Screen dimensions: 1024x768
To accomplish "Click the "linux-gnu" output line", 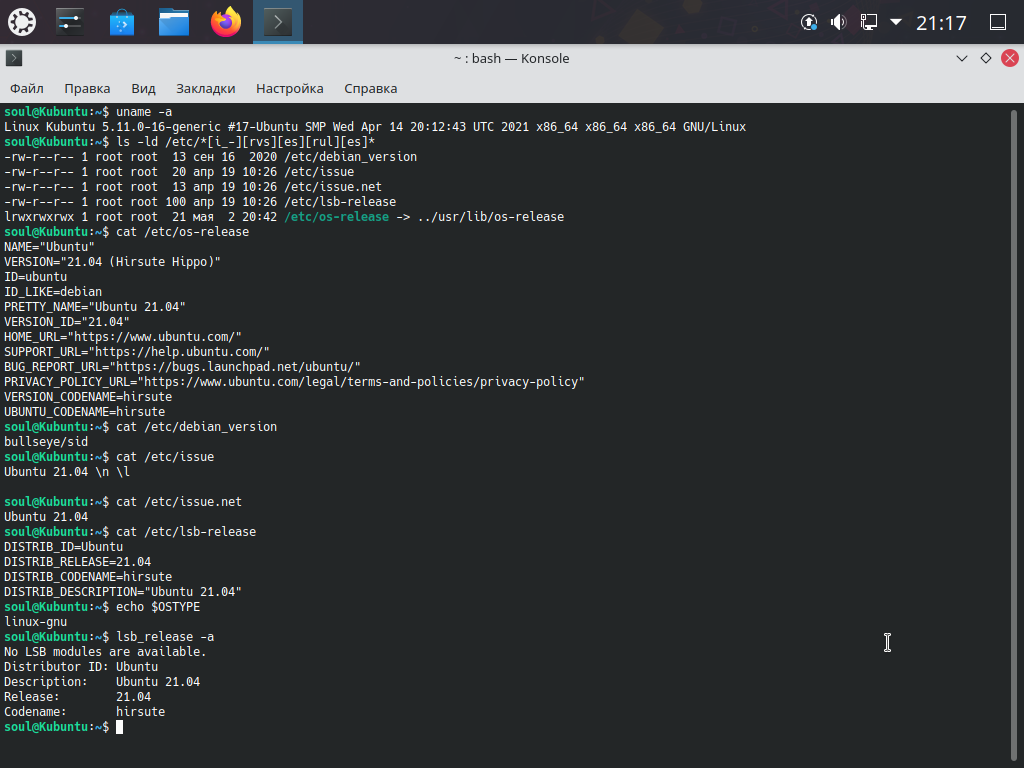I will [x=35, y=622].
